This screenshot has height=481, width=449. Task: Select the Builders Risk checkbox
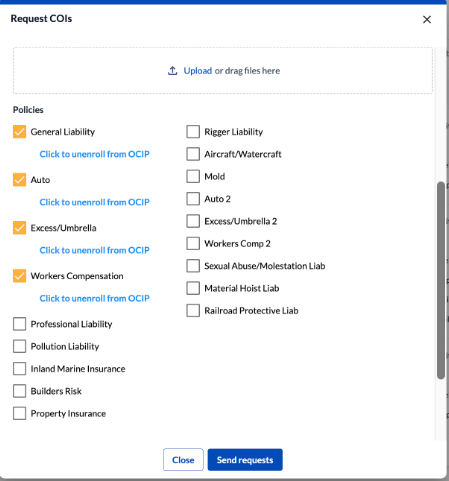click(x=19, y=391)
